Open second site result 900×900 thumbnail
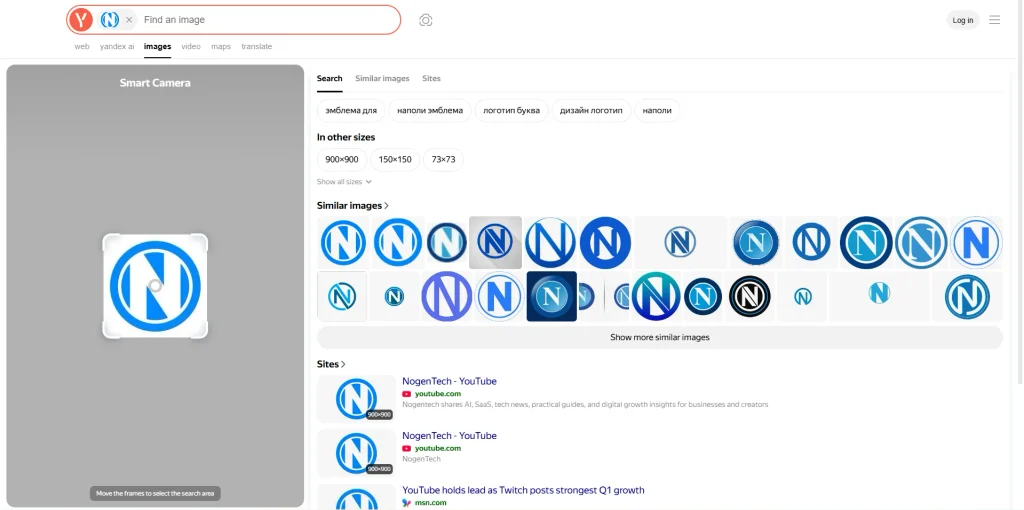The image size is (1024, 510). (x=357, y=453)
